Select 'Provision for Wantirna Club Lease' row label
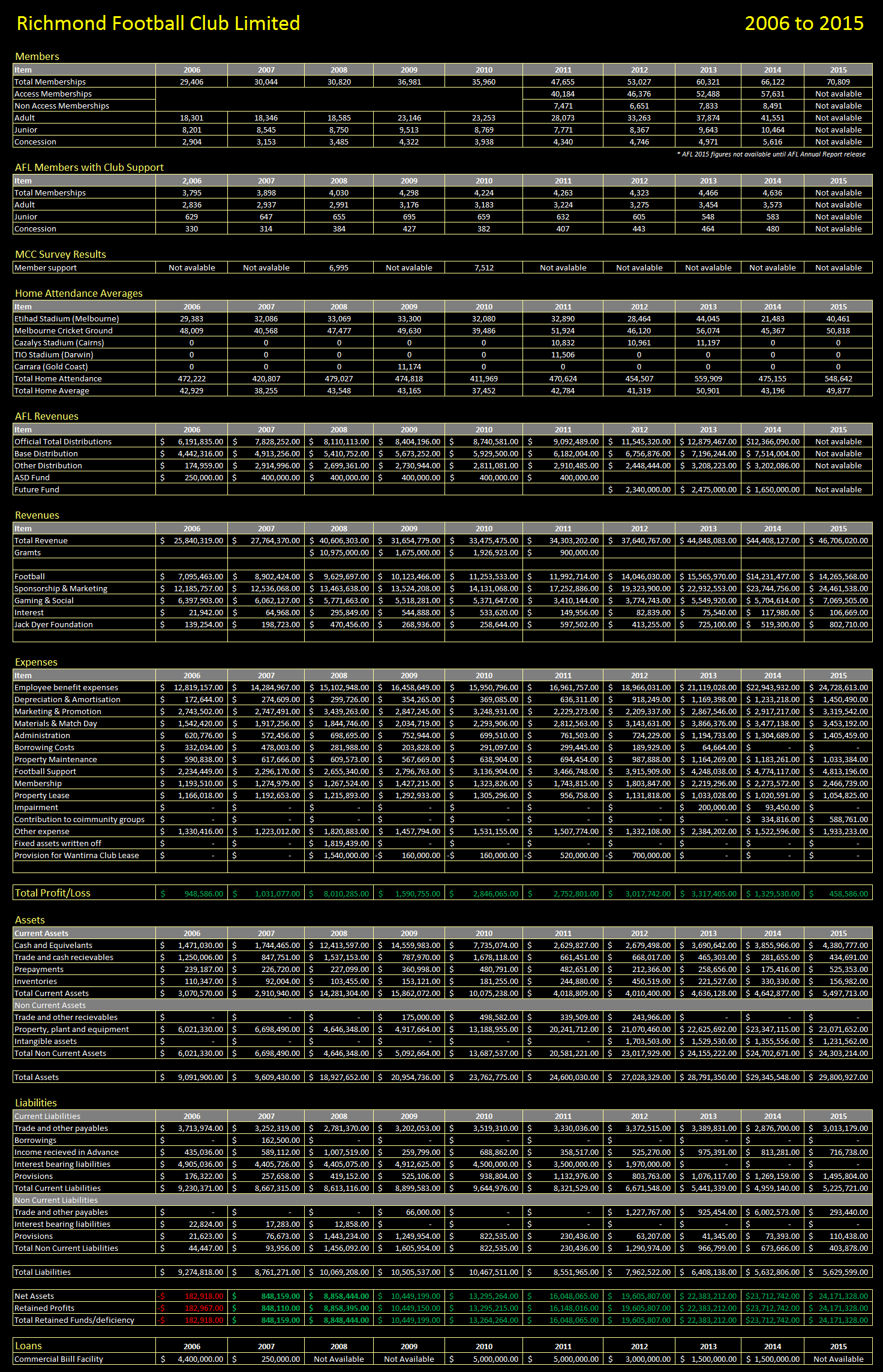This screenshot has width=883, height=1372. tap(77, 855)
